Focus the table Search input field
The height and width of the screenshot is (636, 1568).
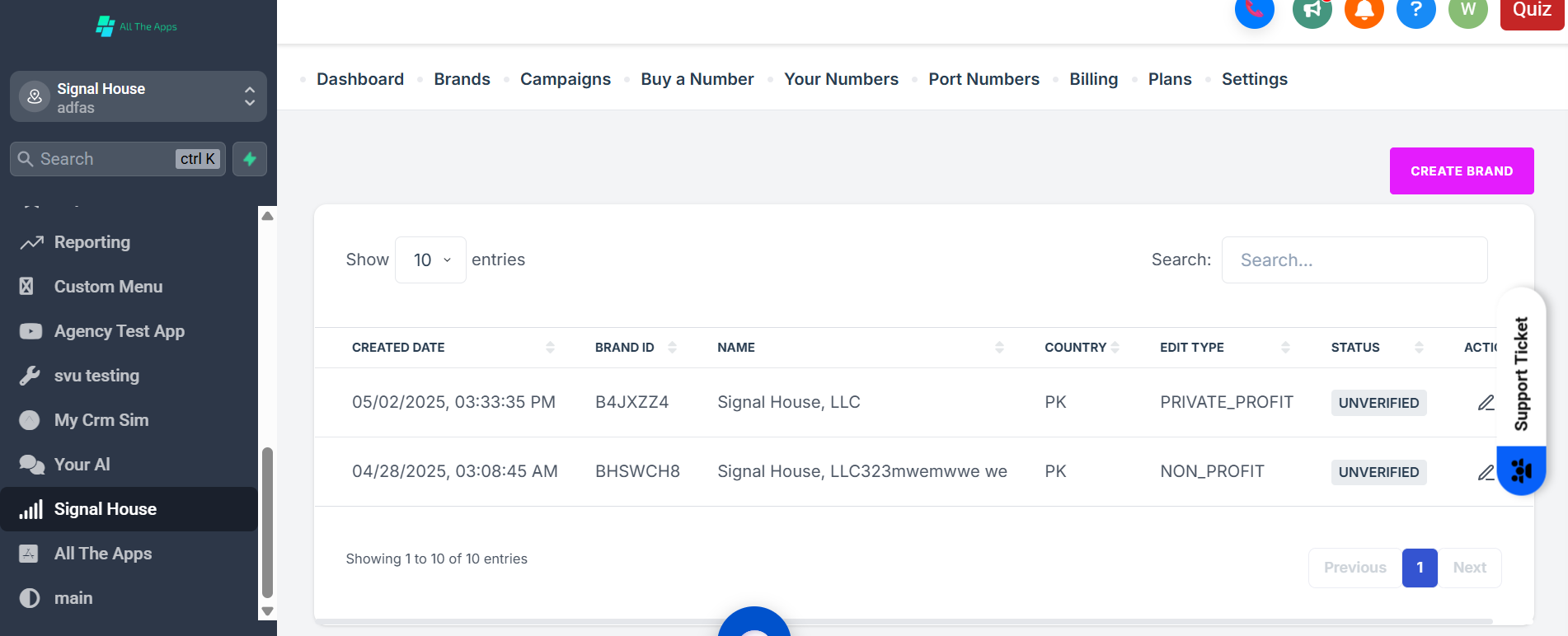[1354, 260]
